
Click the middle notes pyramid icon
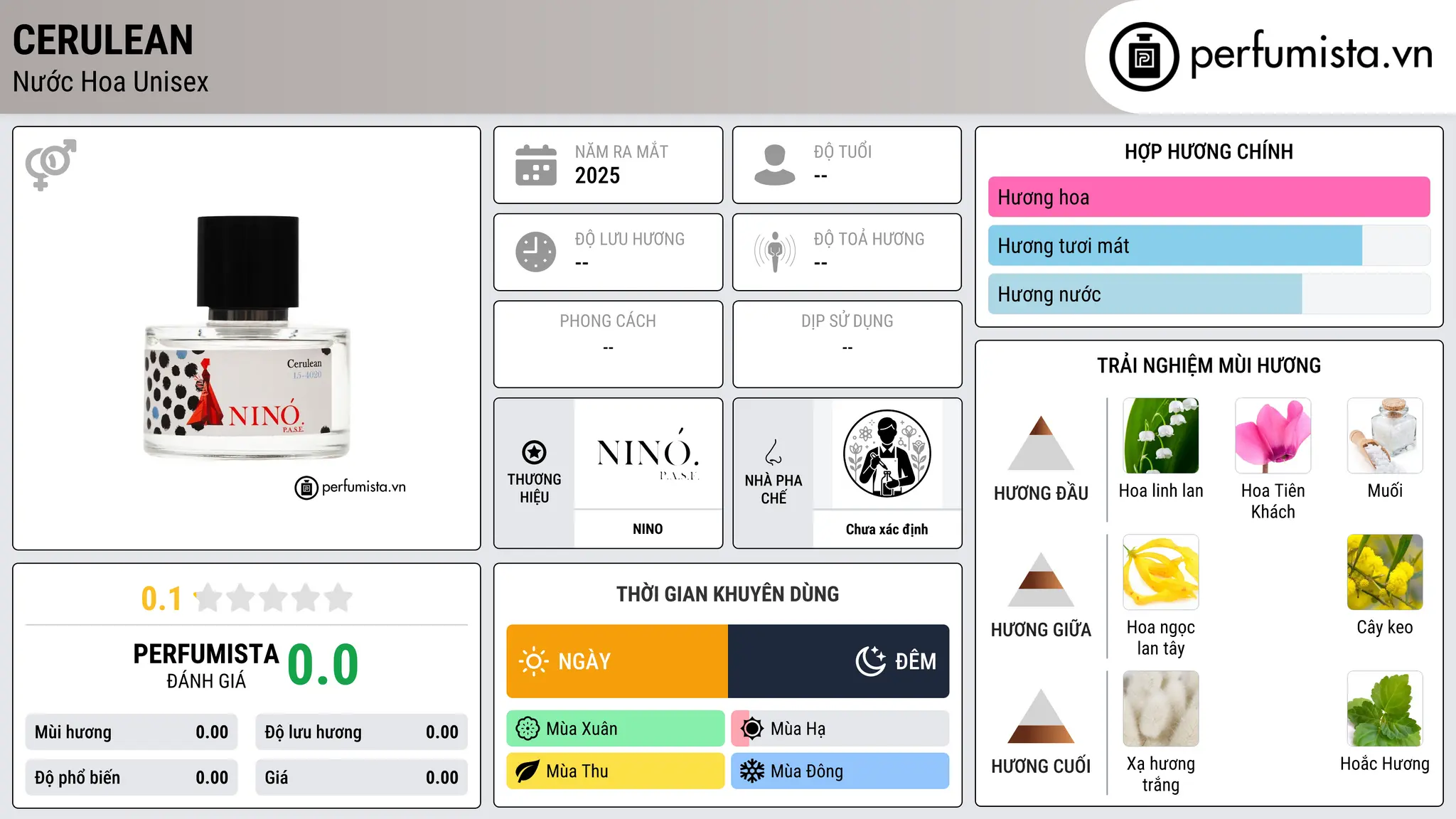[1041, 579]
